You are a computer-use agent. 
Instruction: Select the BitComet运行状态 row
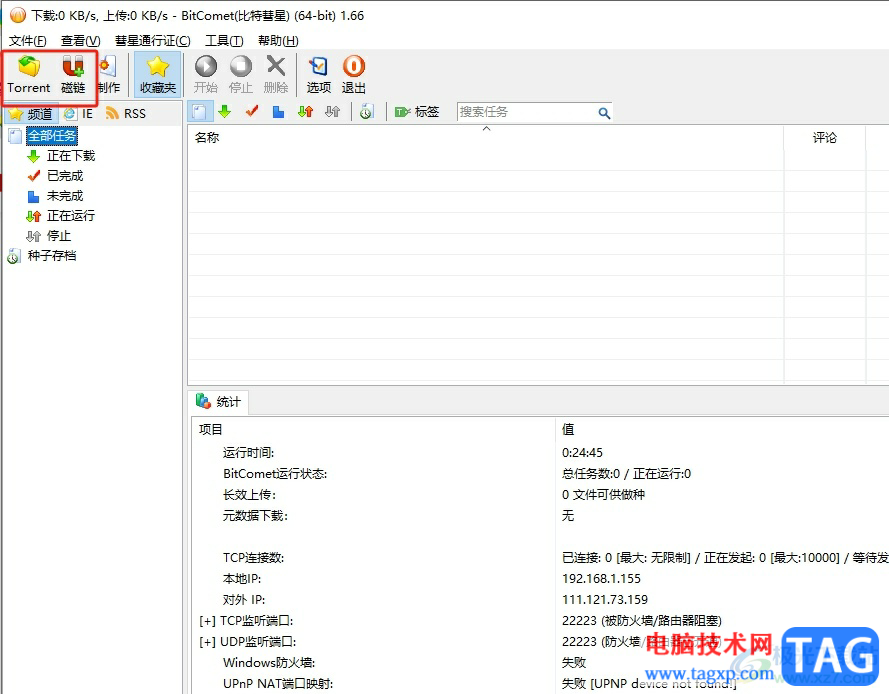point(541,474)
